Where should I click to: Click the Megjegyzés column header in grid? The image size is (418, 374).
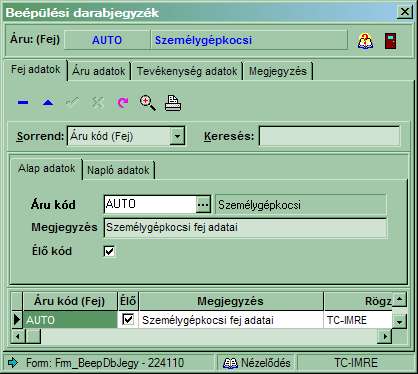[231, 301]
